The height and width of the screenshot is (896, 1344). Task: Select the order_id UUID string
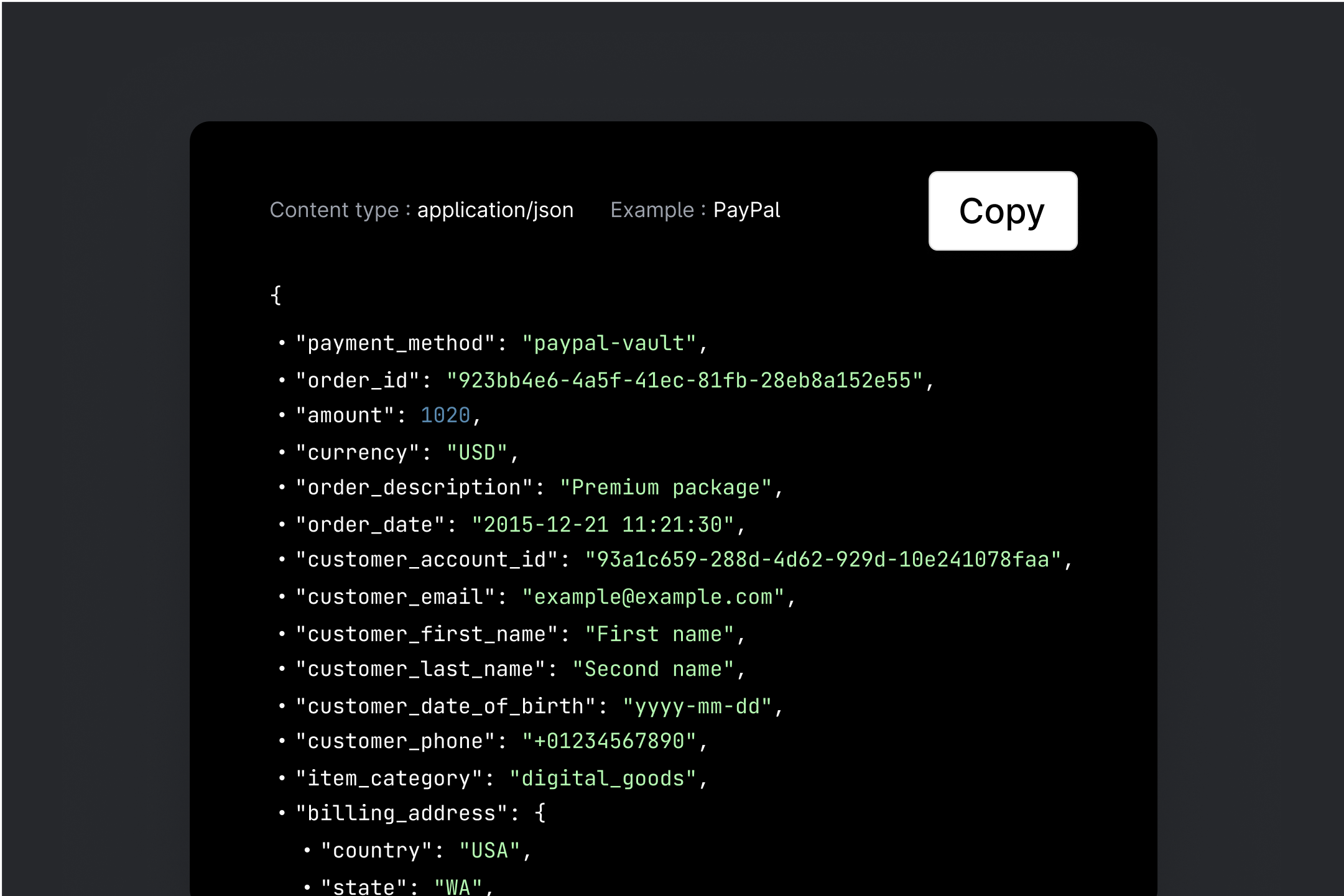point(688,379)
